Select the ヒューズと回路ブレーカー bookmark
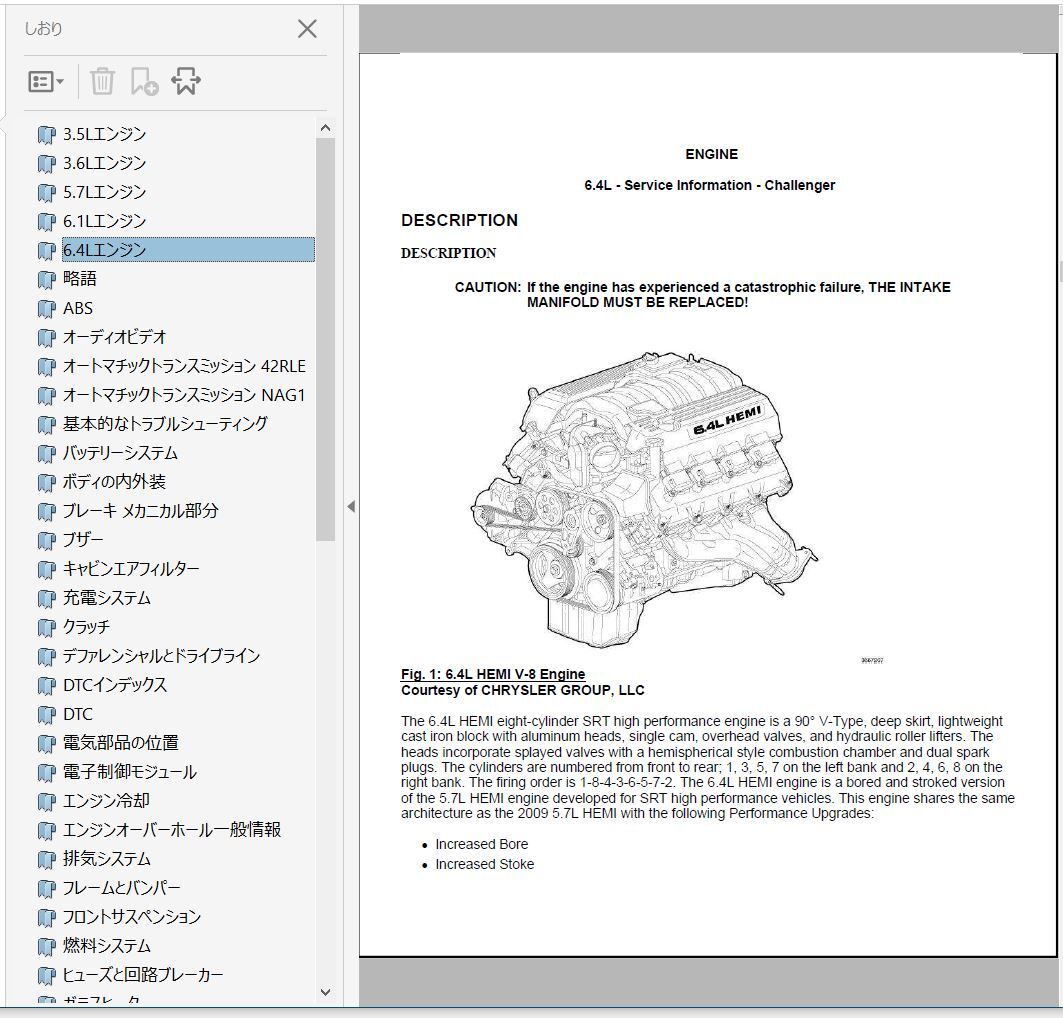1063x1018 pixels. (x=143, y=975)
